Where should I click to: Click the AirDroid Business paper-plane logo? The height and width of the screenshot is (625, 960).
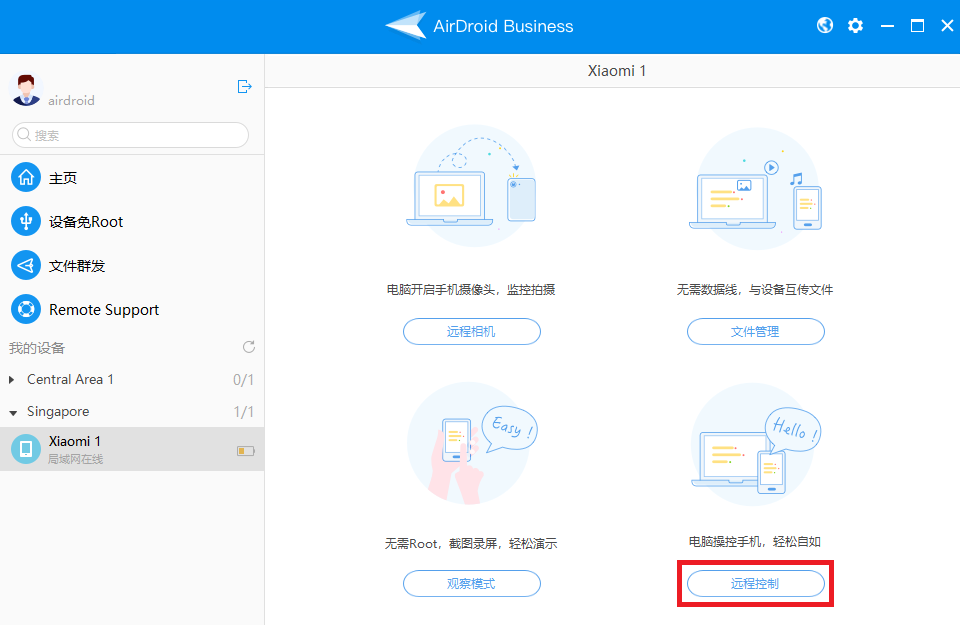tap(406, 26)
